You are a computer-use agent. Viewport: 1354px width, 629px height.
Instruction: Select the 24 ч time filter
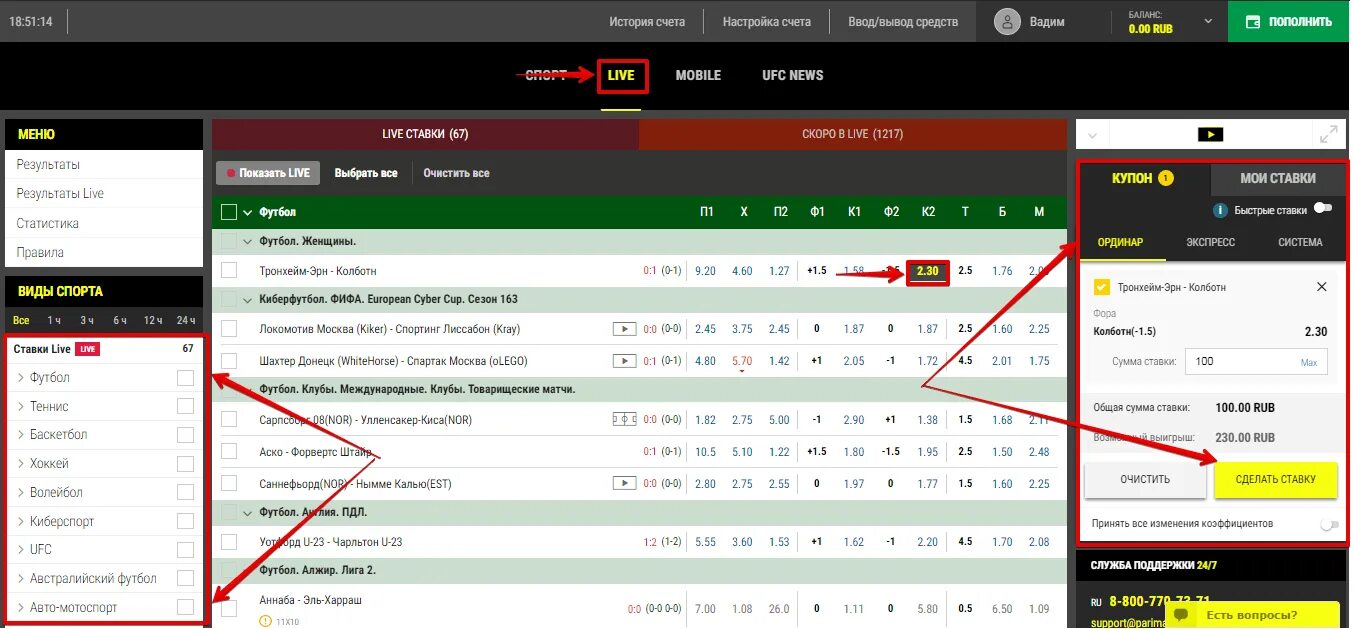tap(184, 320)
